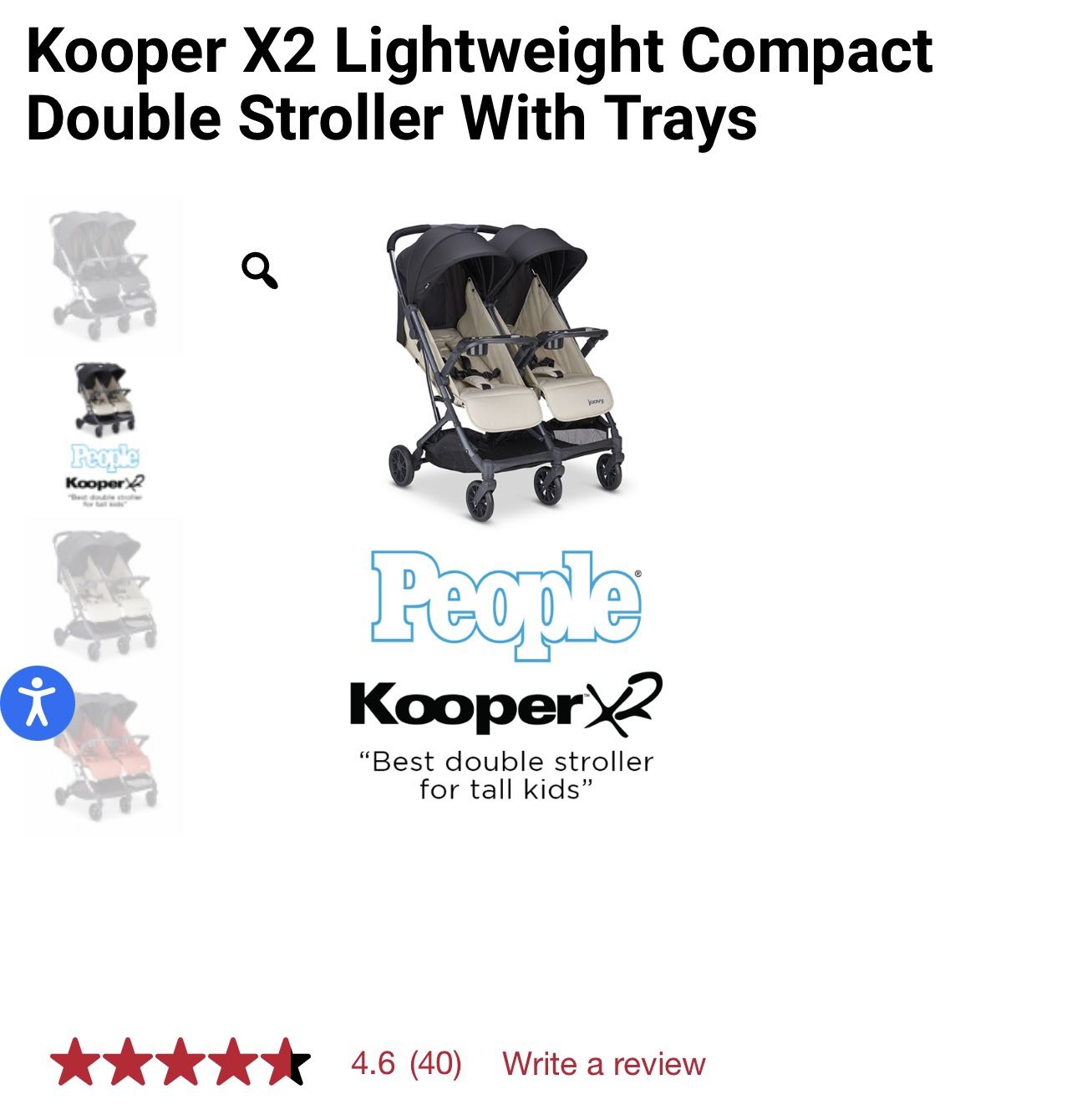Click the large Kooper X2 logo
Image resolution: width=1077 pixels, height=1120 pixels.
click(506, 703)
